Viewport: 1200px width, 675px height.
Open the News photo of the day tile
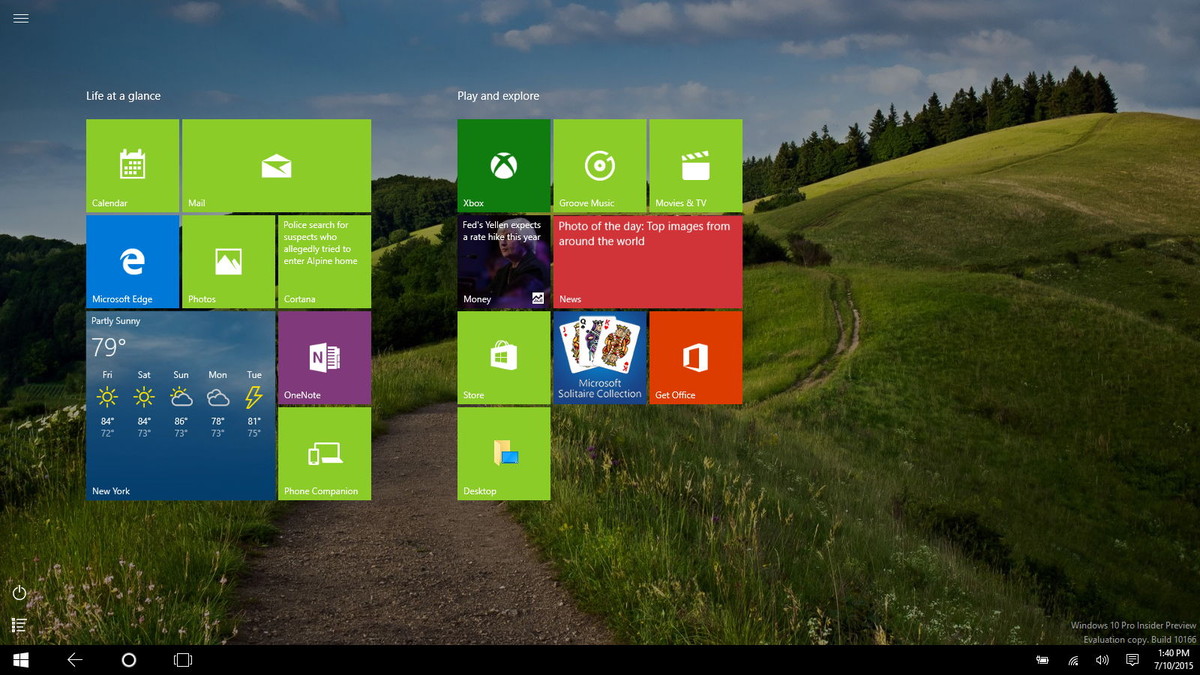[x=647, y=262]
